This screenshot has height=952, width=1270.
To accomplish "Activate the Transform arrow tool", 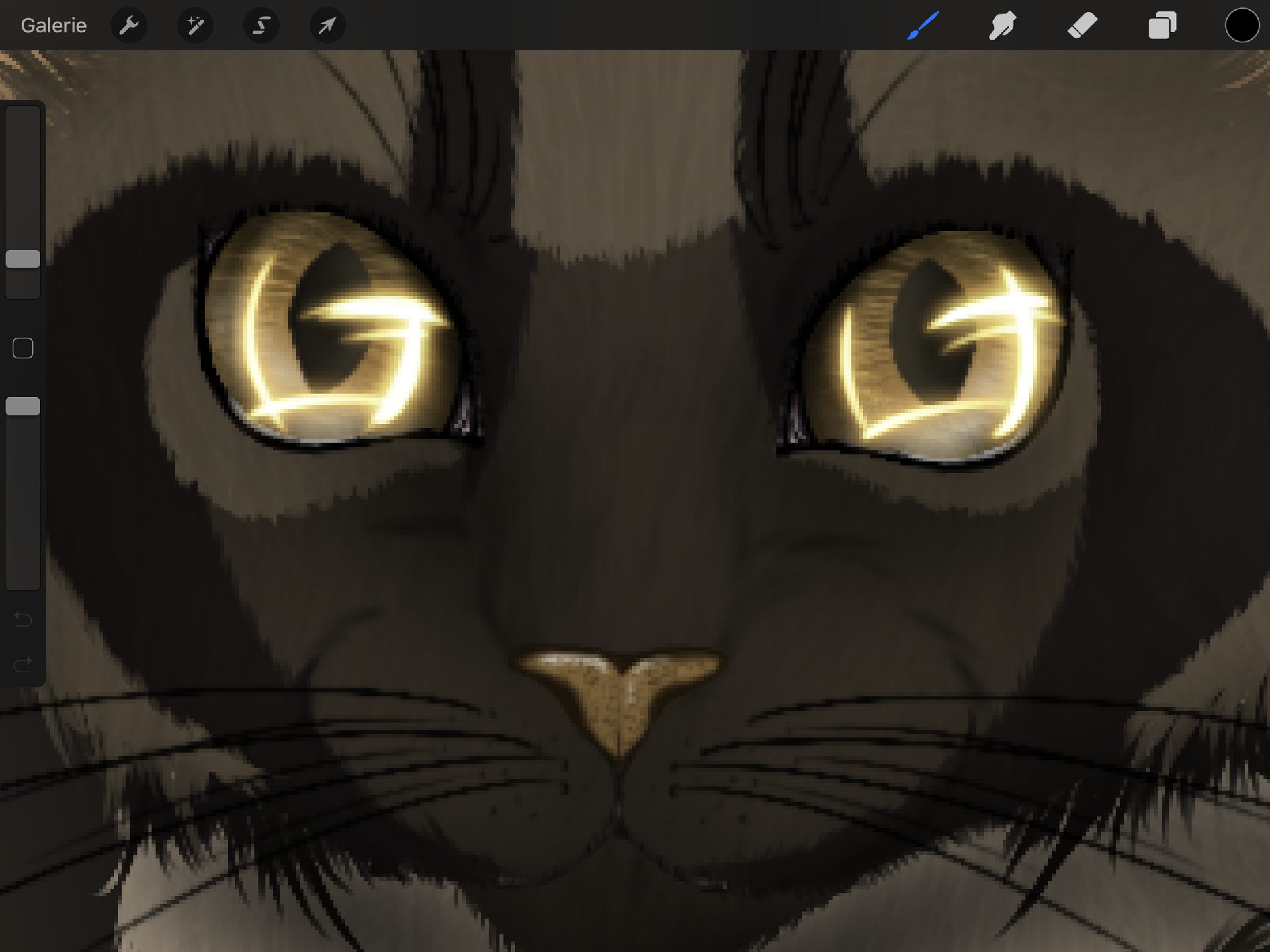I will 327,25.
